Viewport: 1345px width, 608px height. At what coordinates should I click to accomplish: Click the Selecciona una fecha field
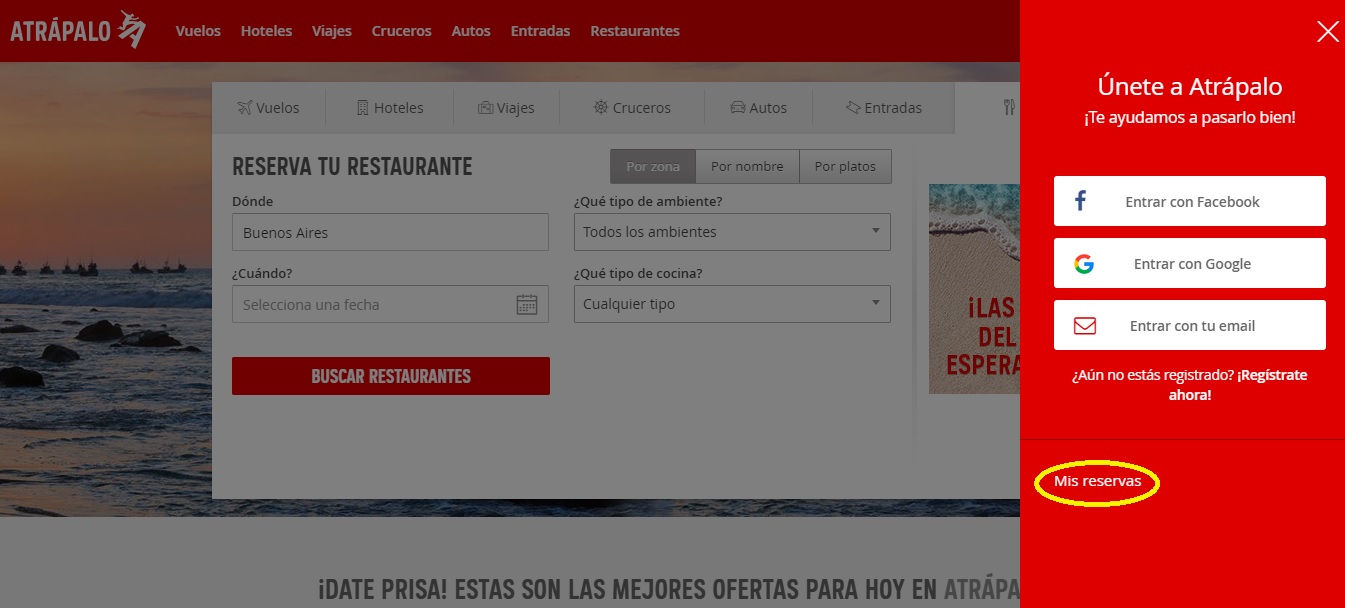[x=390, y=304]
